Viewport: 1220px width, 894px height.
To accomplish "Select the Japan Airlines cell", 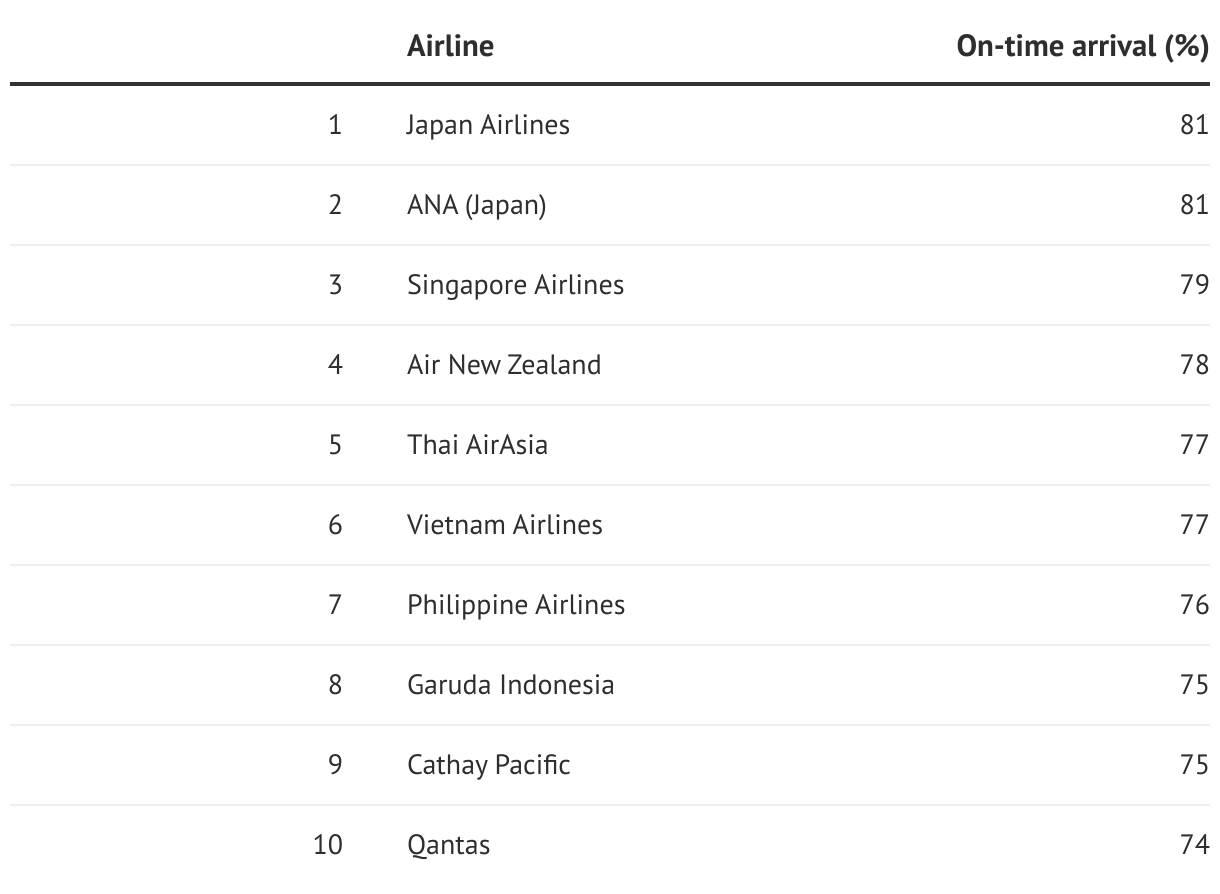I will pos(488,125).
